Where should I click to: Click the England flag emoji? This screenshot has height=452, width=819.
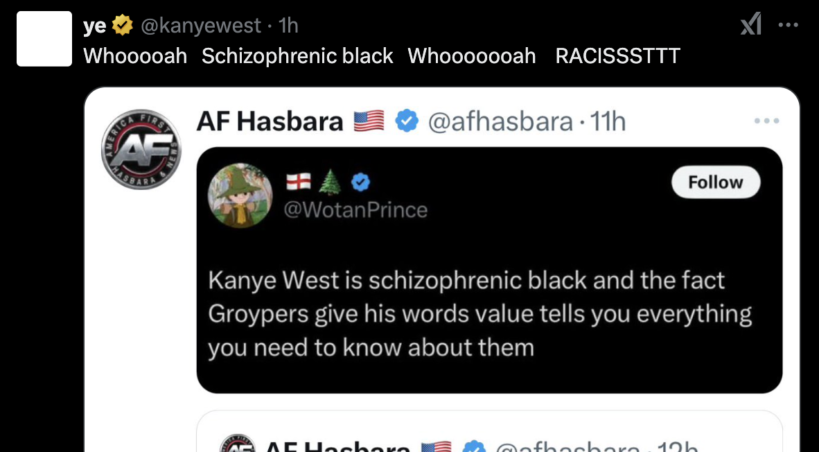point(299,182)
